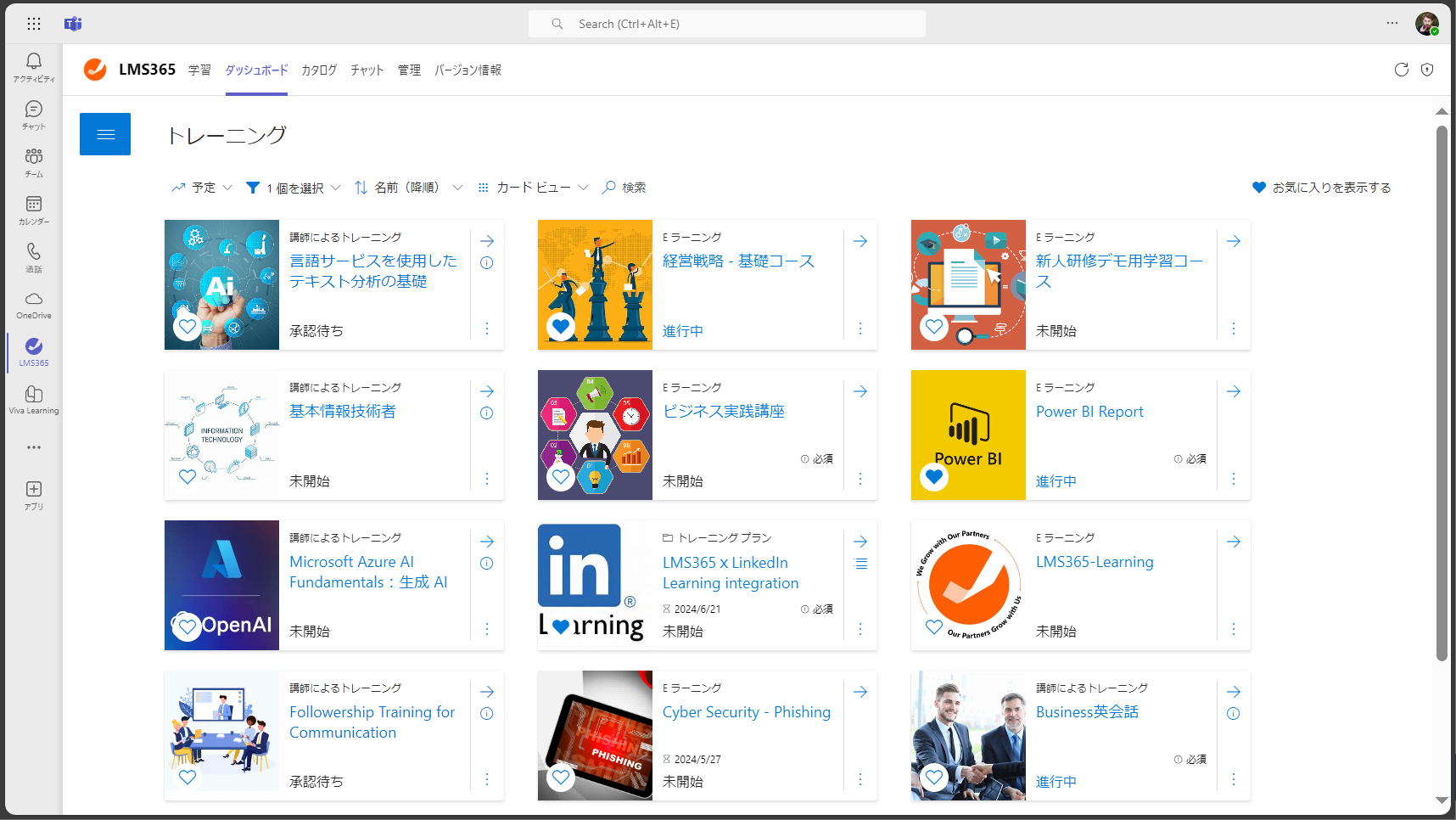Image resolution: width=1456 pixels, height=820 pixels.
Task: Open Calendar in the Teams sidebar
Action: tap(34, 210)
